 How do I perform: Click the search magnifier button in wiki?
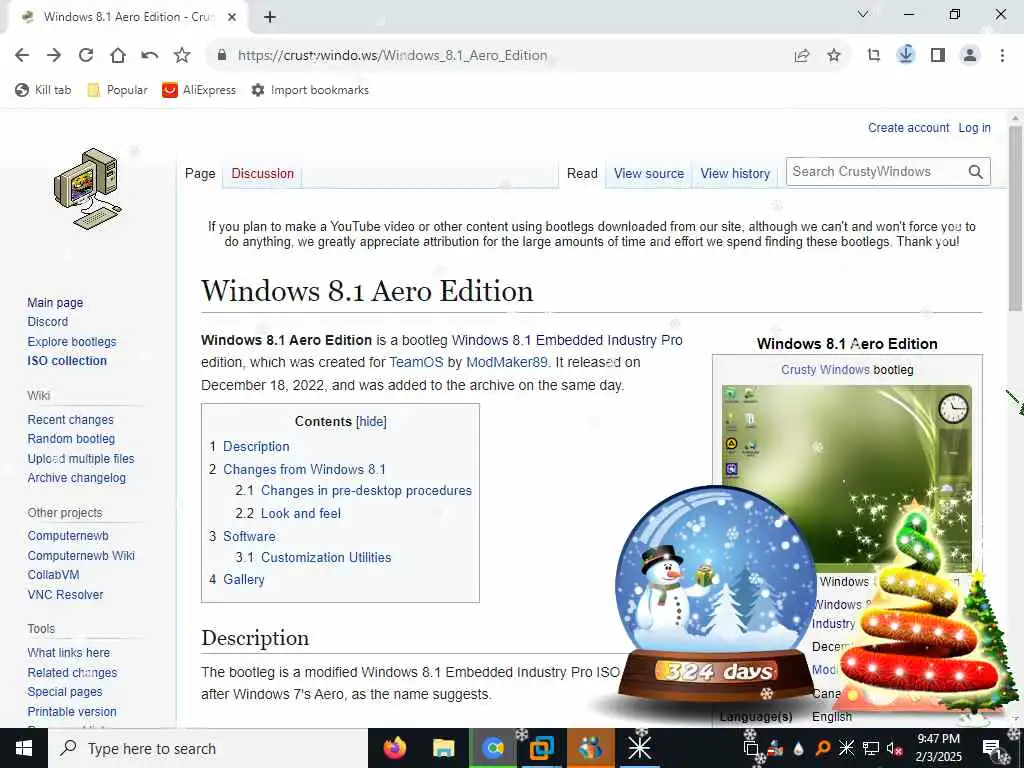[x=976, y=172]
